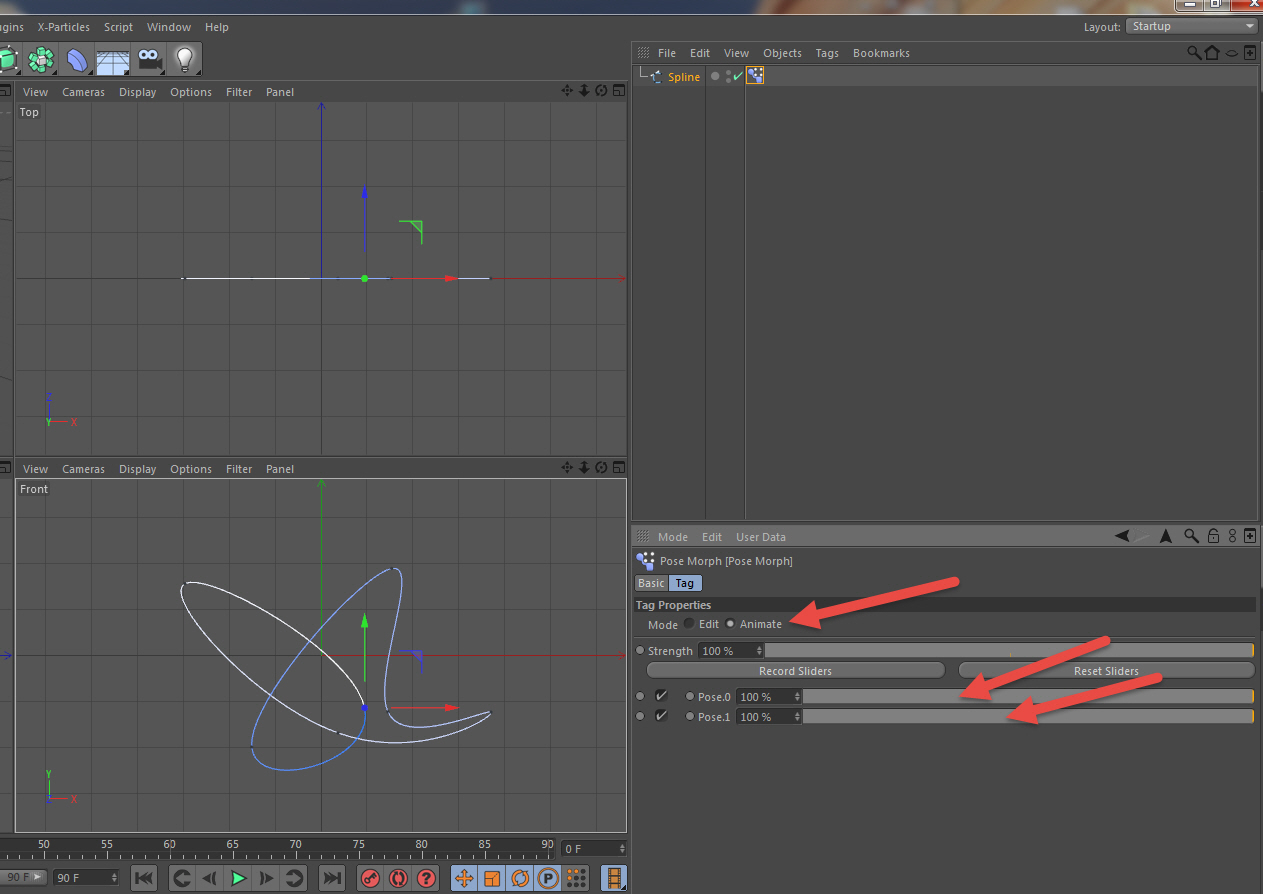Adjust Pose.1 percent stepper arrows

[797, 716]
